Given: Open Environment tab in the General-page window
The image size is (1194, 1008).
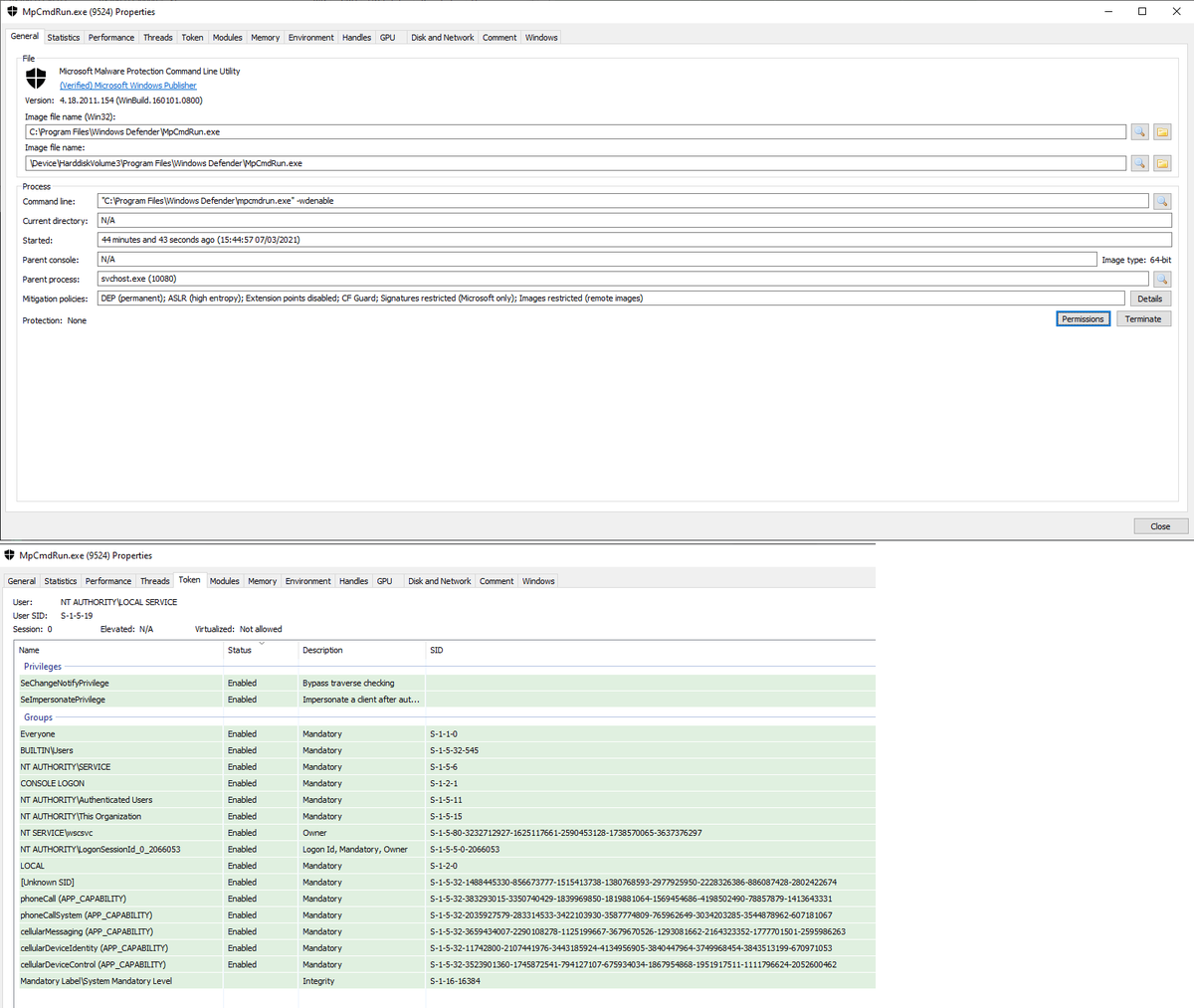Looking at the screenshot, I should click(311, 38).
